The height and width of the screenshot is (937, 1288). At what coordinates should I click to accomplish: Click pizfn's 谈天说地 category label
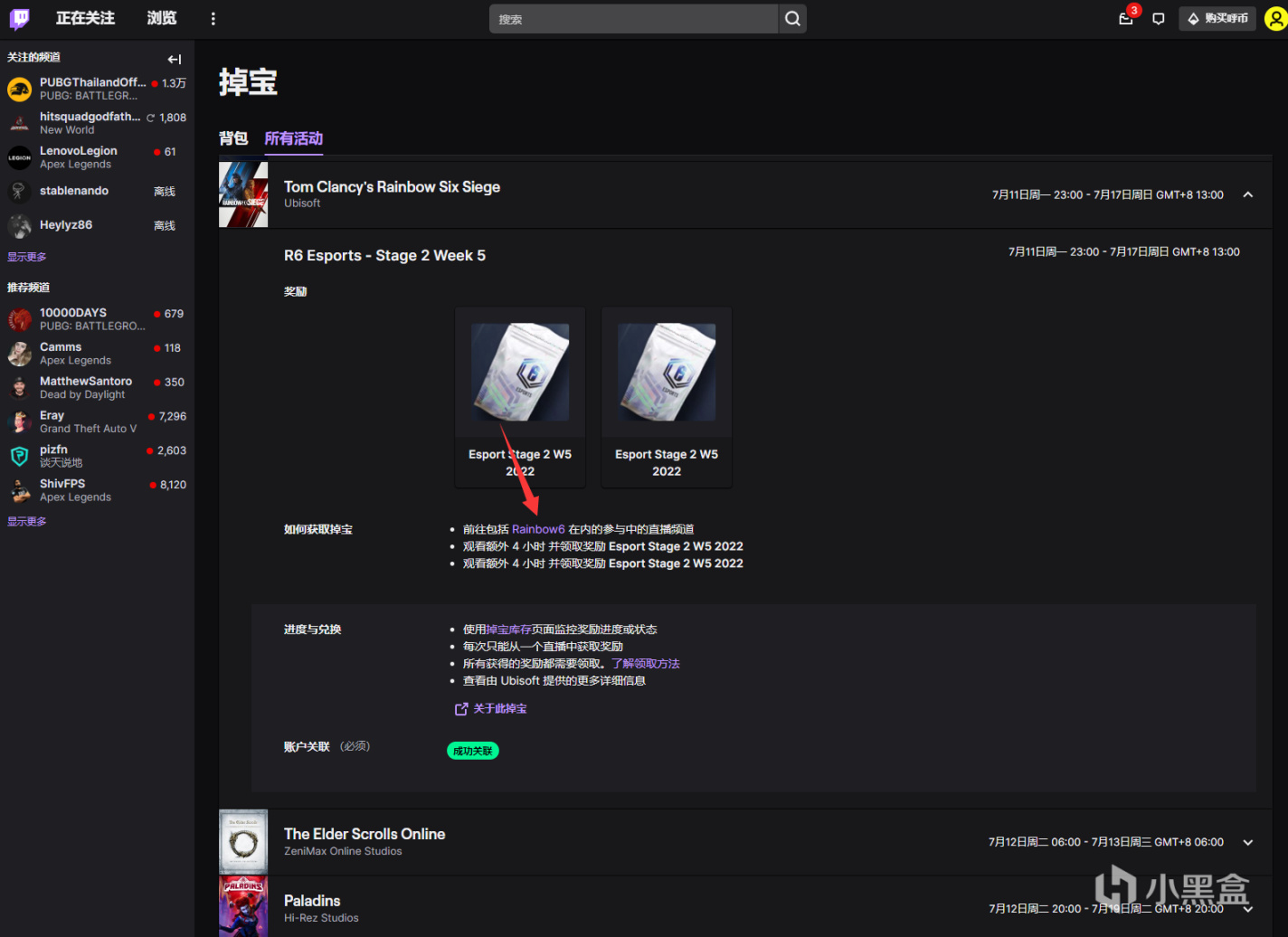[61, 463]
